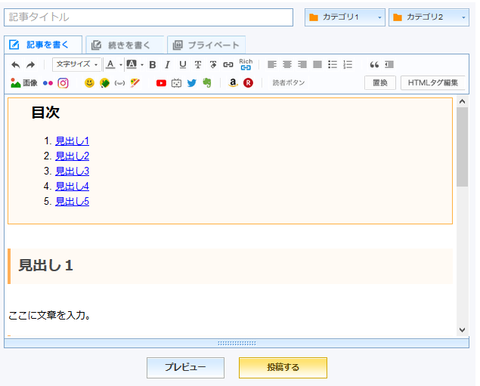The width and height of the screenshot is (480, 386).
Task: Insert a blockquote
Action: pos(374,65)
